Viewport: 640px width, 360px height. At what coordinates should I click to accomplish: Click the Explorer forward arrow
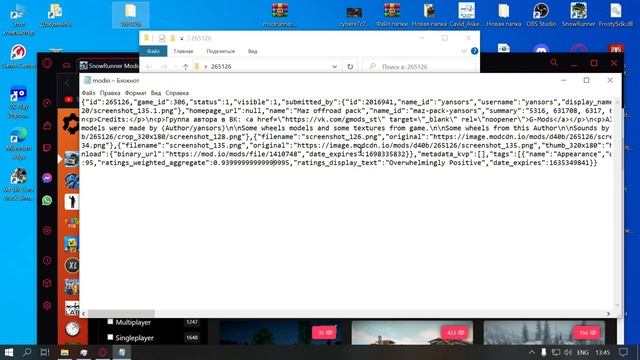pos(164,67)
